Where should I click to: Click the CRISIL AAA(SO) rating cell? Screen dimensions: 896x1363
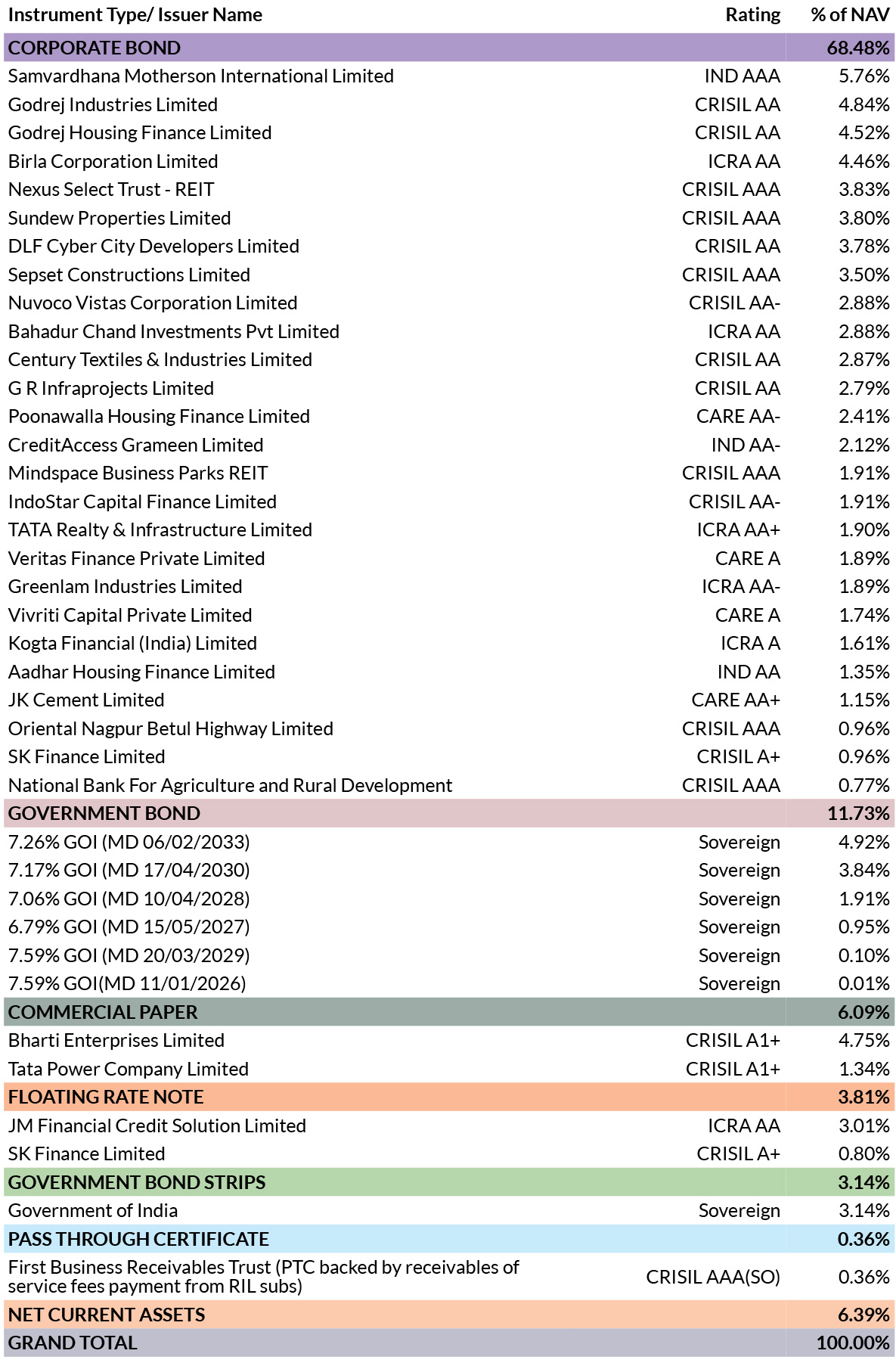(x=713, y=1277)
